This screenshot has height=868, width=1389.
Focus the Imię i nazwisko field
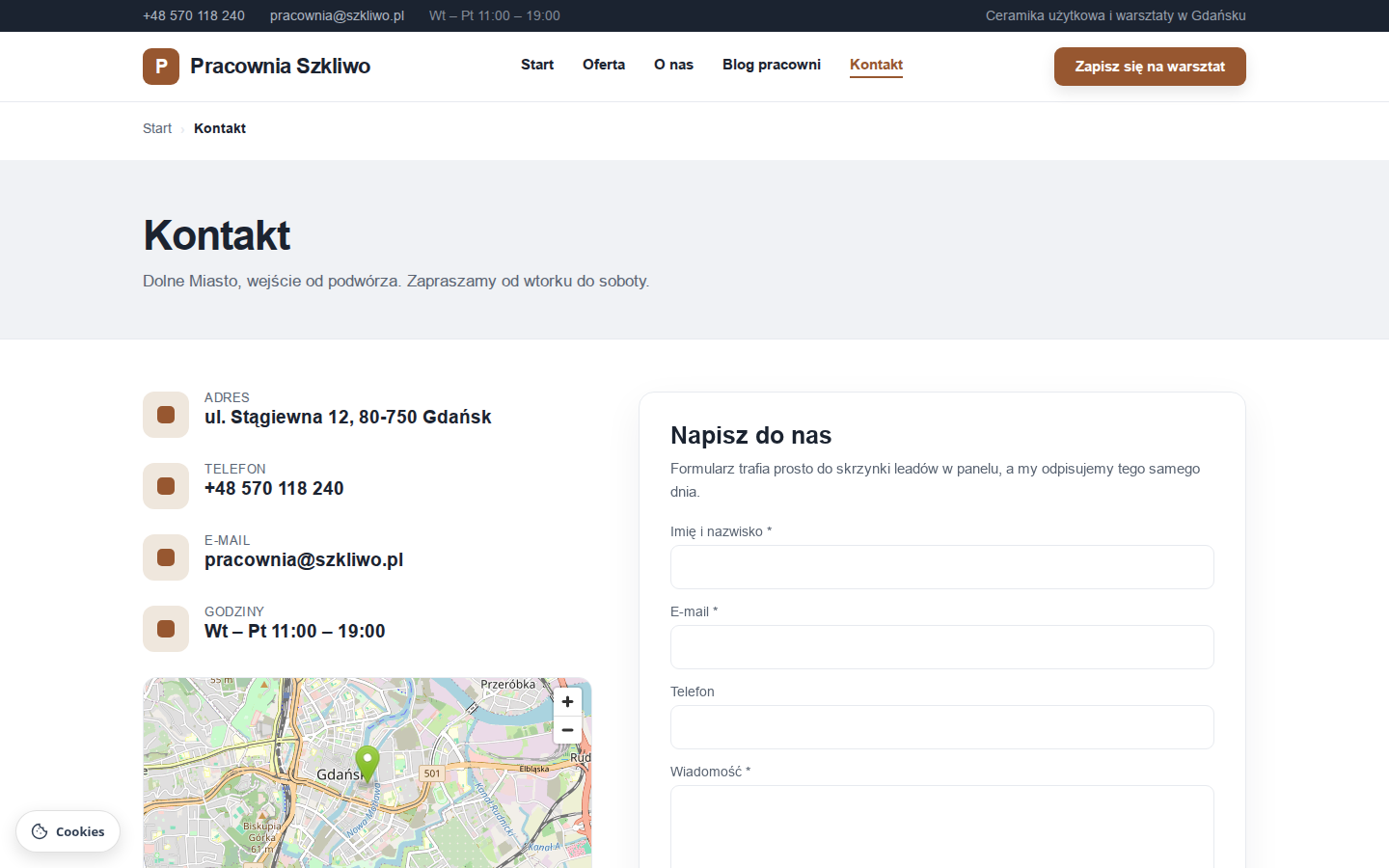point(942,567)
